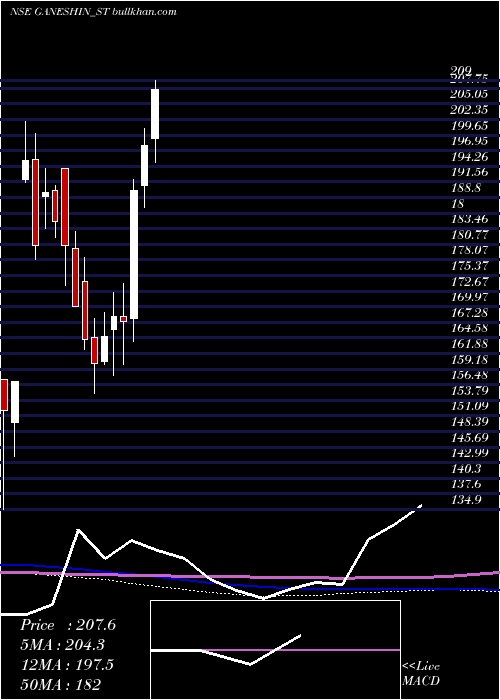Select the 199.65 price axis label
This screenshot has height=700, width=500.
[469, 125]
